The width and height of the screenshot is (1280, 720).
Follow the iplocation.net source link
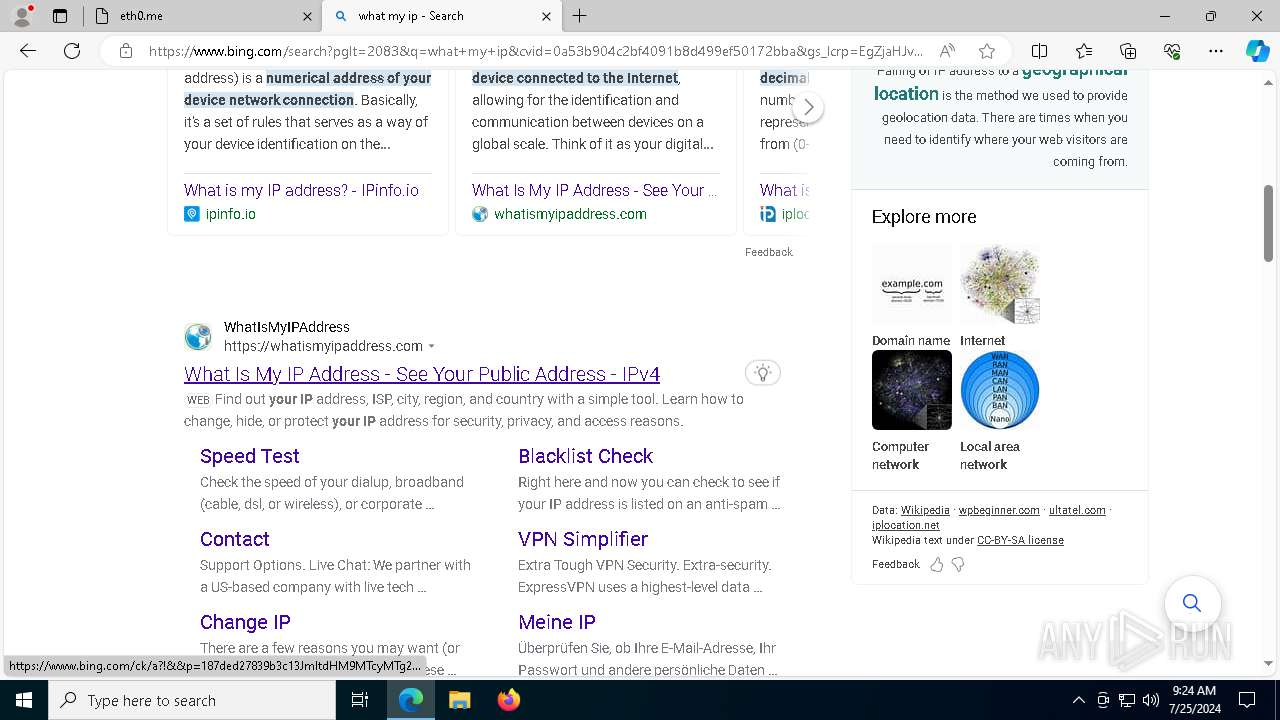pyautogui.click(x=906, y=525)
